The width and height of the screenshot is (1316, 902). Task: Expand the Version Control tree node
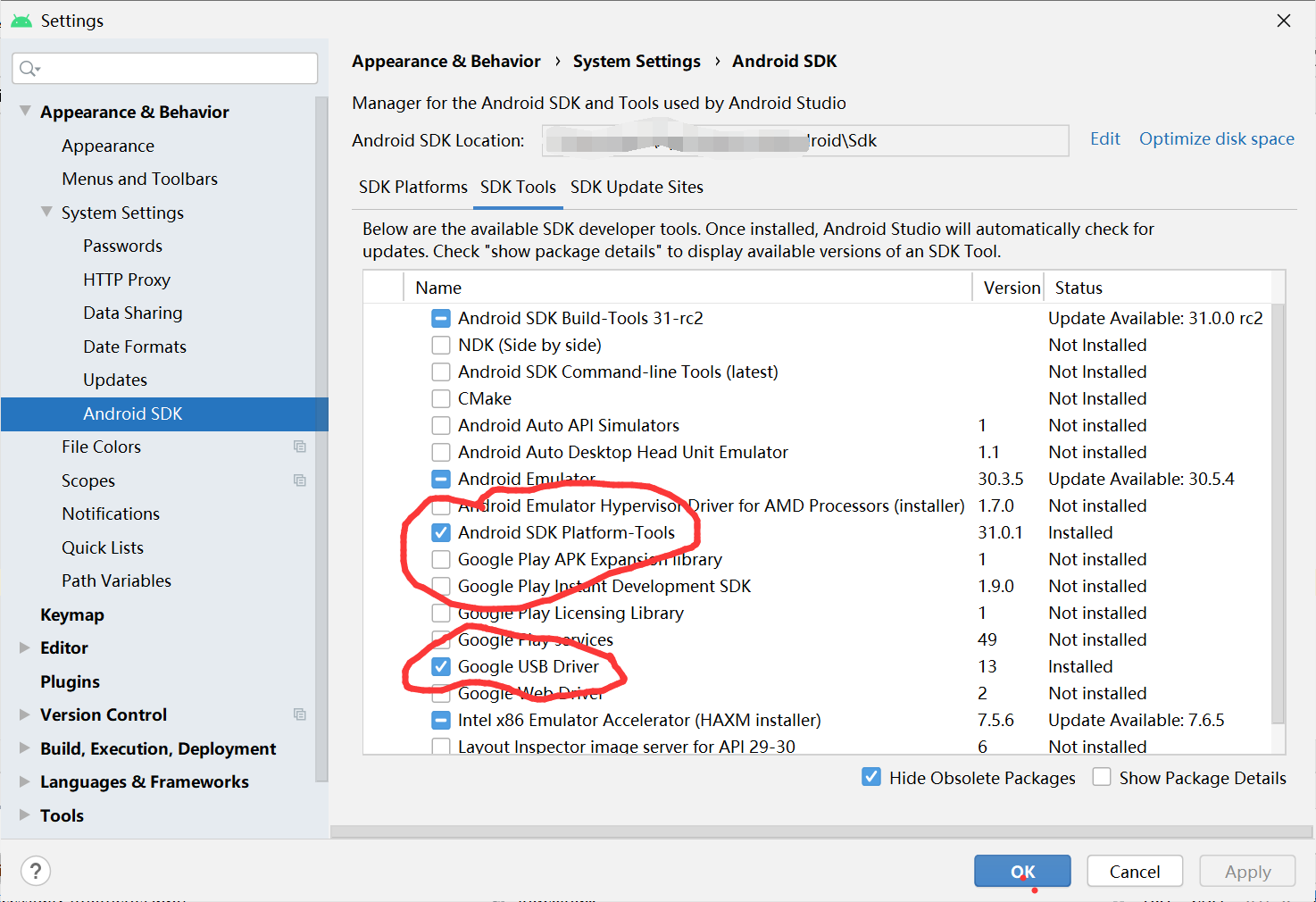pos(25,714)
